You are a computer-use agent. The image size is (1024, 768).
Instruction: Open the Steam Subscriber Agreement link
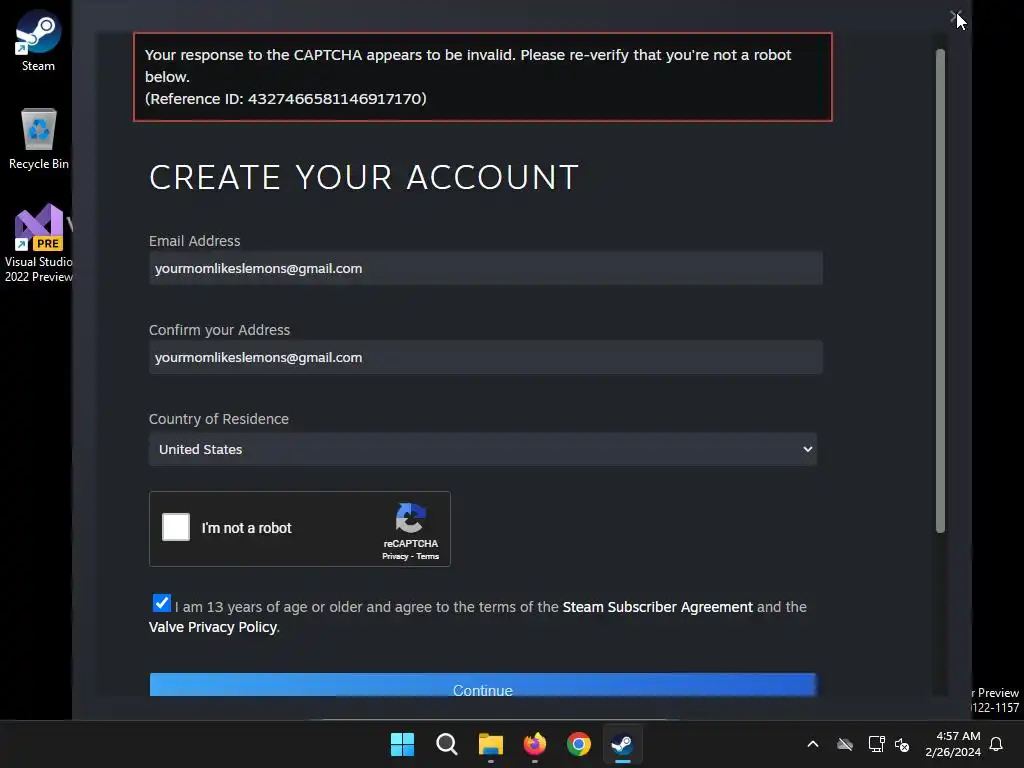[657, 607]
